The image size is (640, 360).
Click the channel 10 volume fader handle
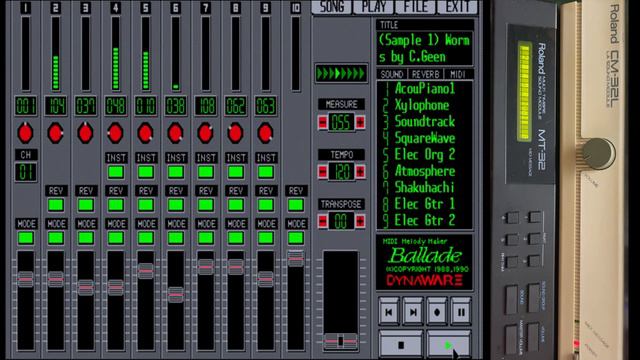point(296,258)
